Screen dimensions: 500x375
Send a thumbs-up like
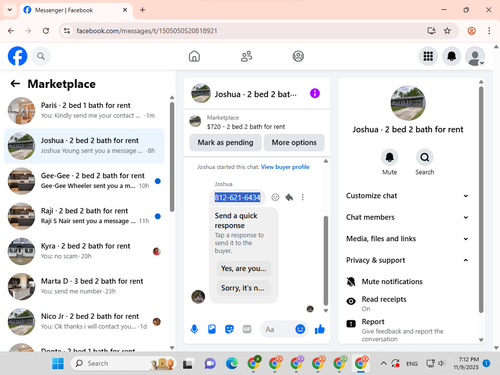(x=320, y=329)
